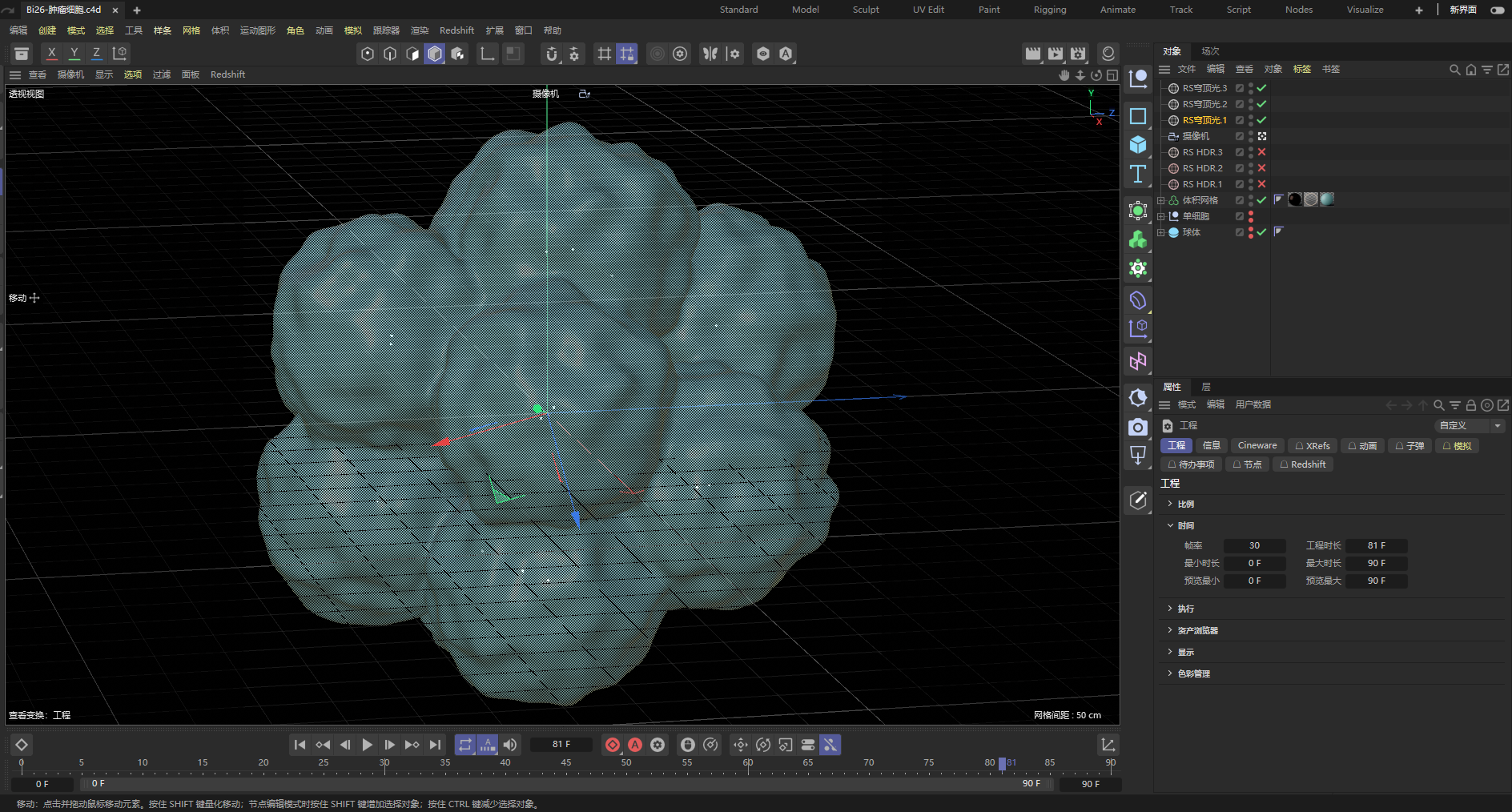Toggle the Enable Snap magnet icon
Viewport: 1512px width, 812px height.
point(551,54)
